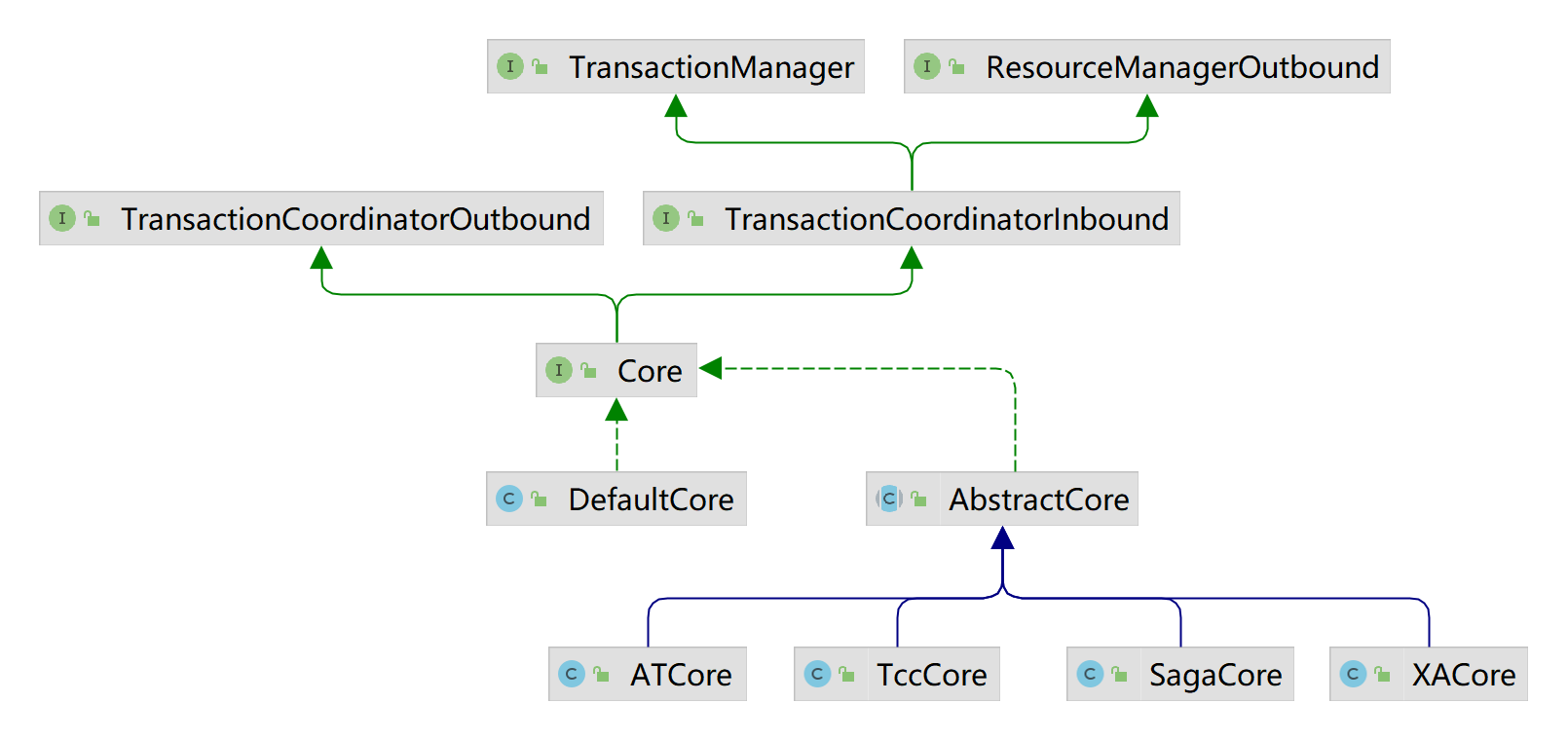Screen dimensions: 1568x740
Task: Click the visibility lock icon beside ATCore
Action: pos(602,674)
